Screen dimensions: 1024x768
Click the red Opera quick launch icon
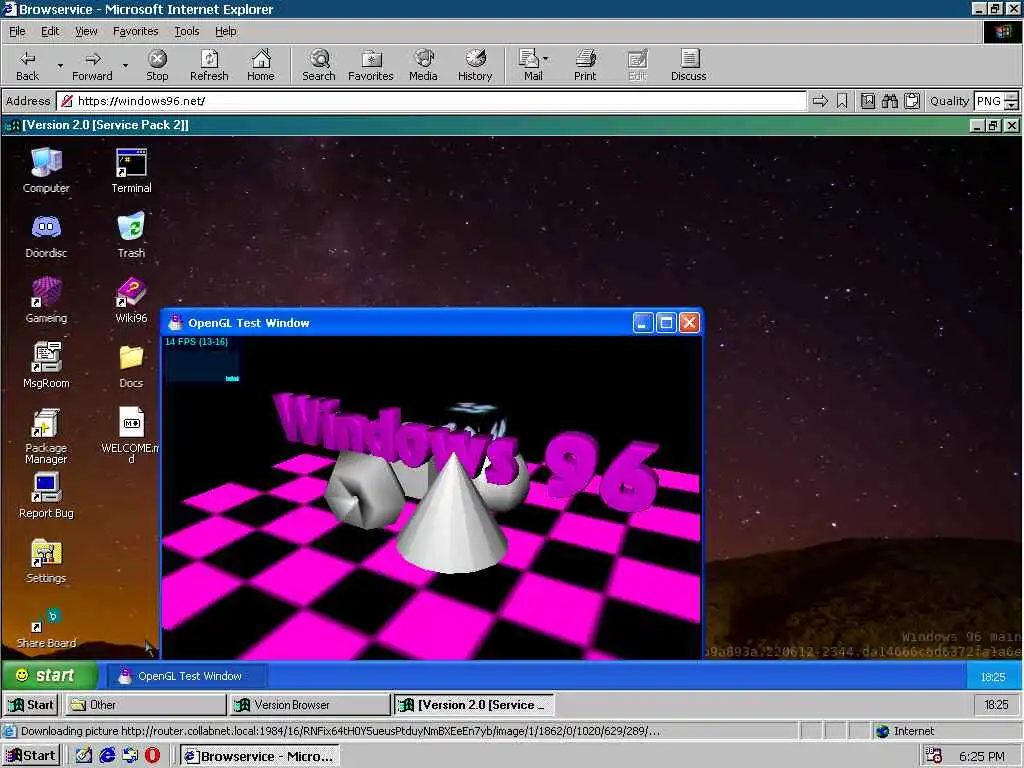tap(152, 756)
